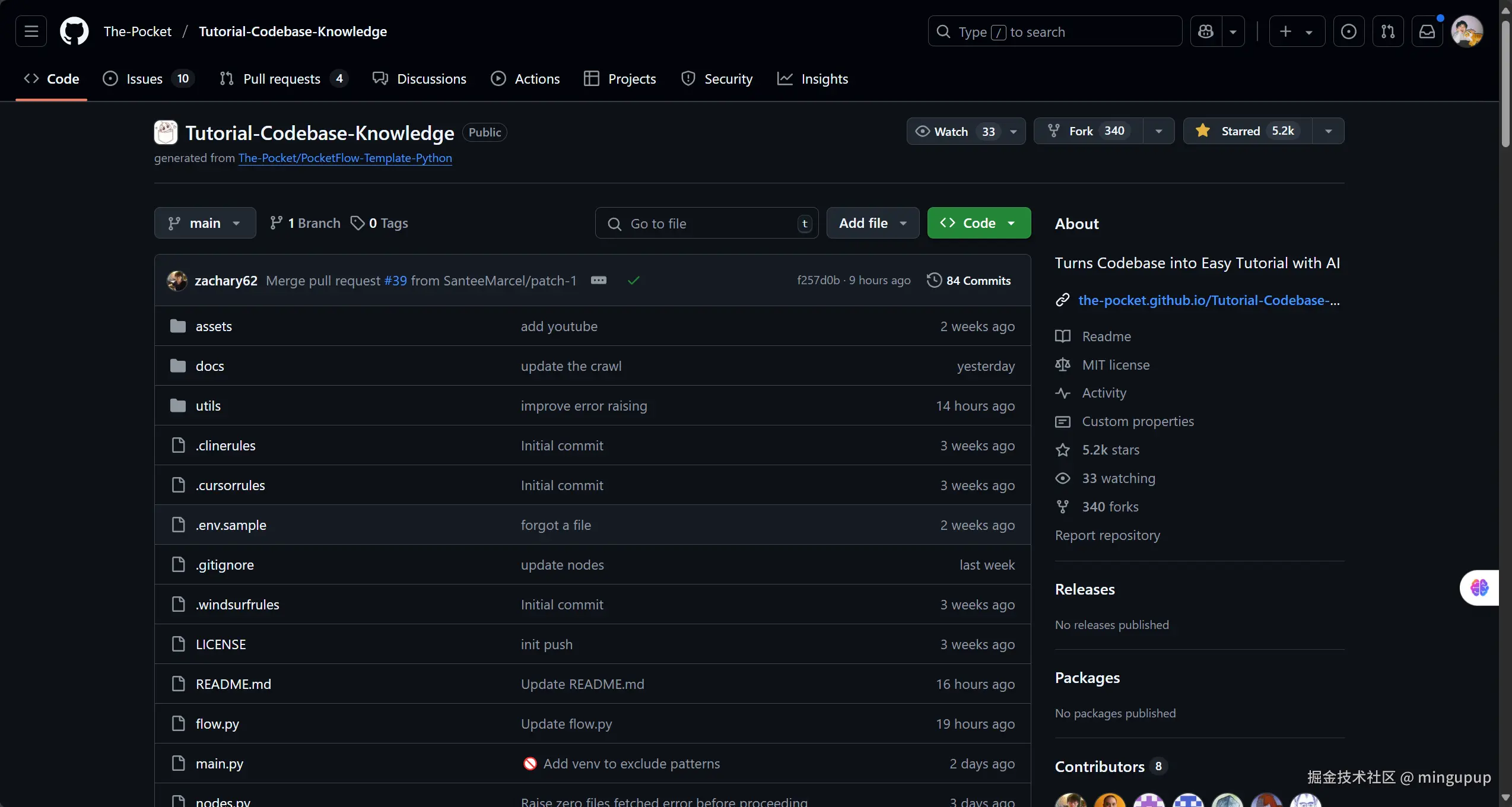Open commit history clock icon
1512x807 pixels.
point(934,280)
